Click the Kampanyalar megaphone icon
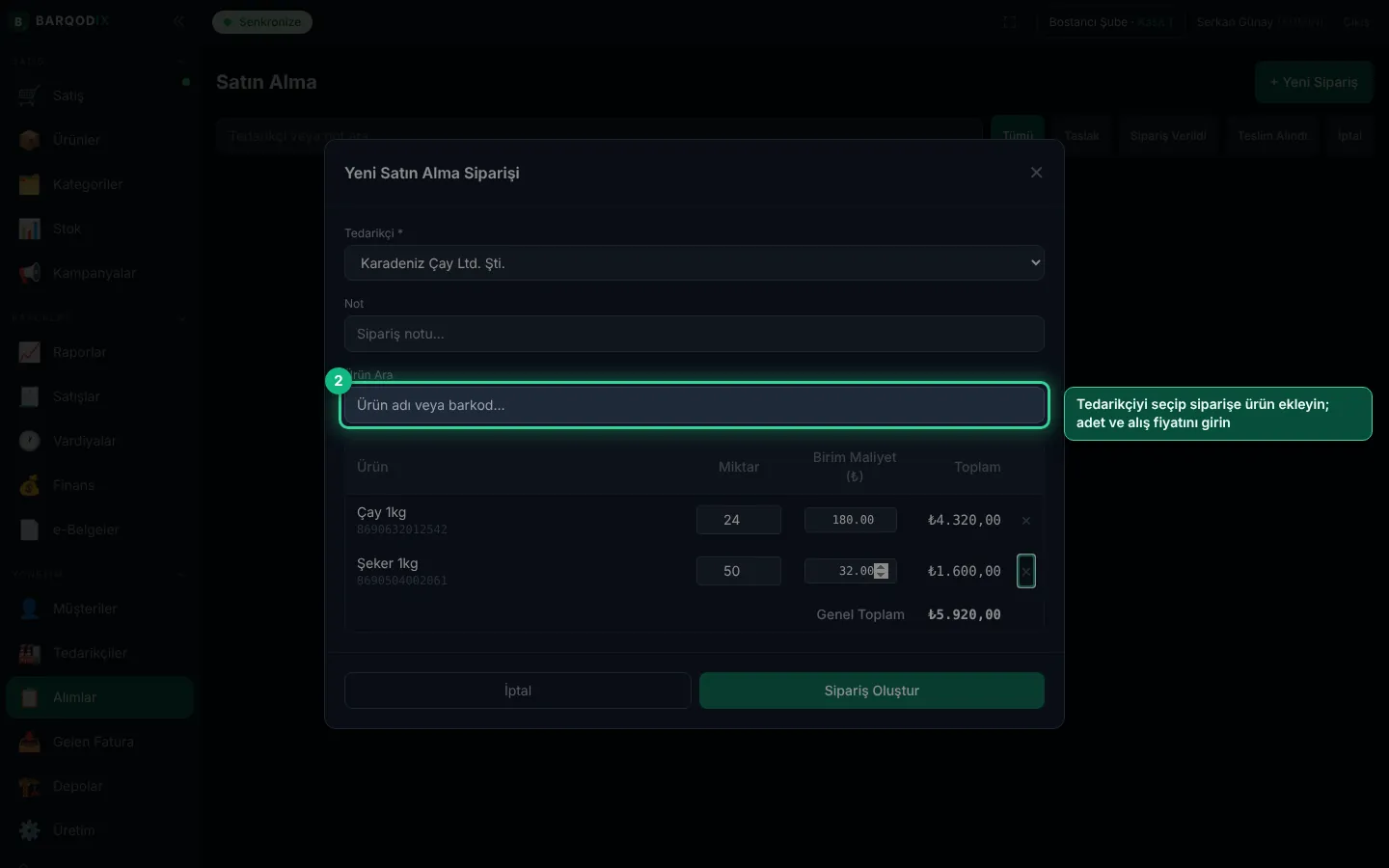1389x868 pixels. coord(30,273)
